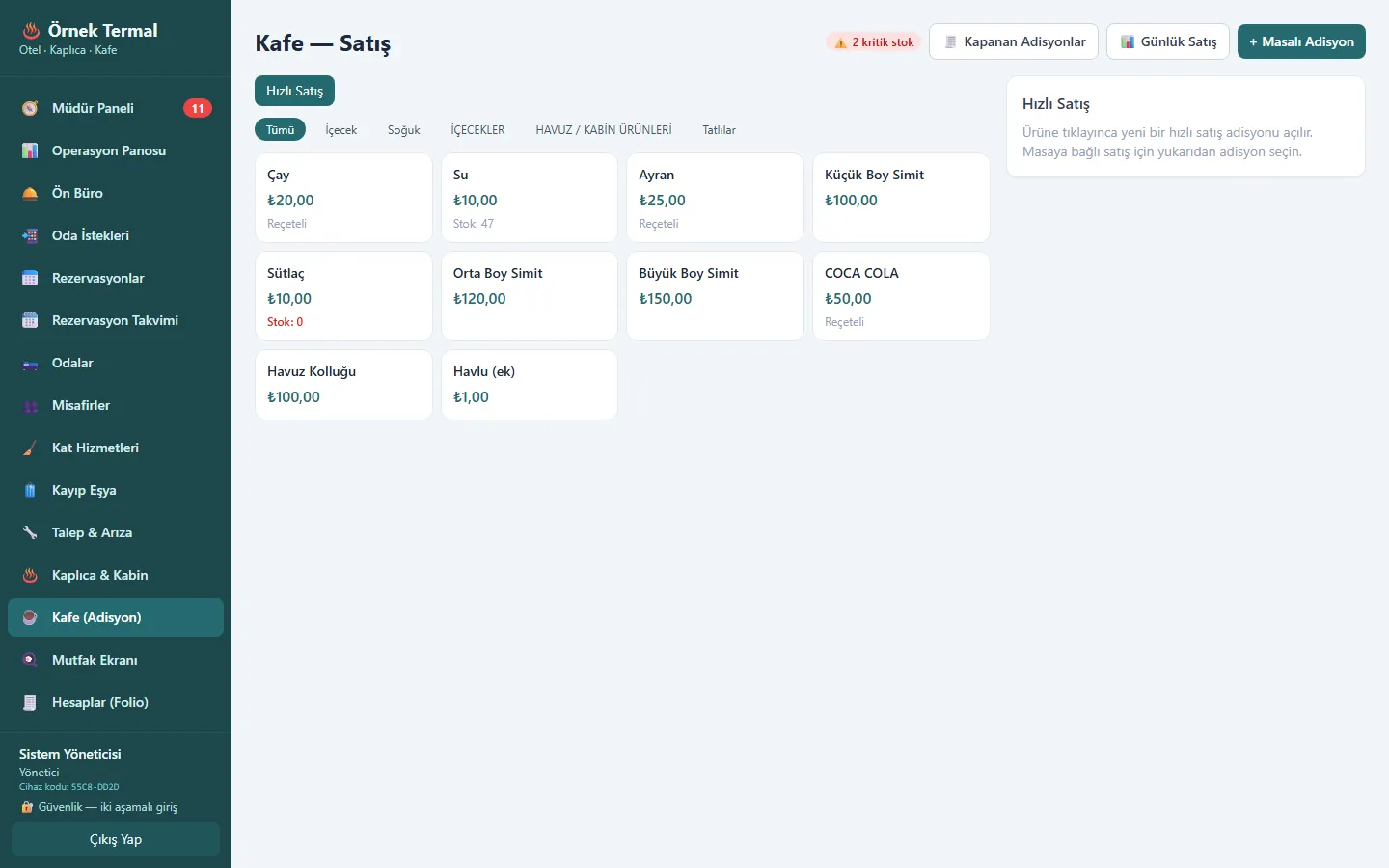Select the uppercase İÇECEKLER category
Image resolution: width=1389 pixels, height=868 pixels.
pos(477,129)
